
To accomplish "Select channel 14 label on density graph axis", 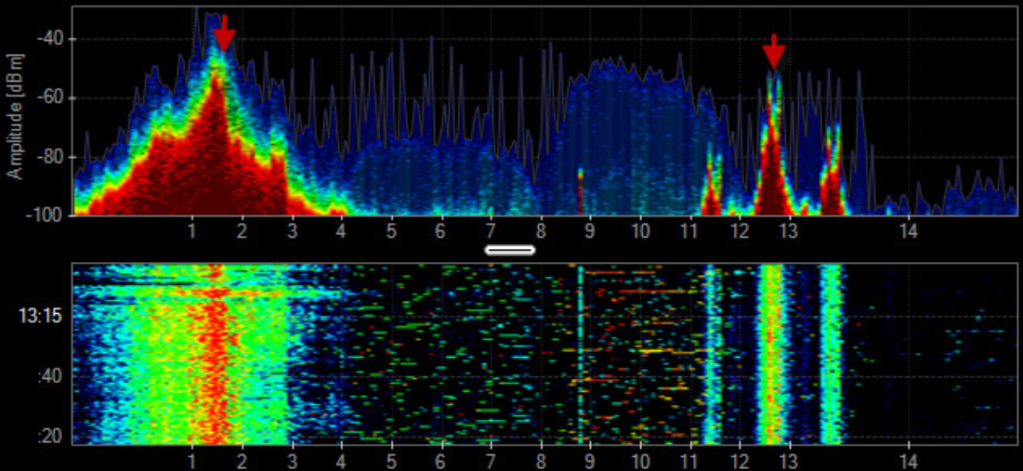I will pyautogui.click(x=908, y=232).
